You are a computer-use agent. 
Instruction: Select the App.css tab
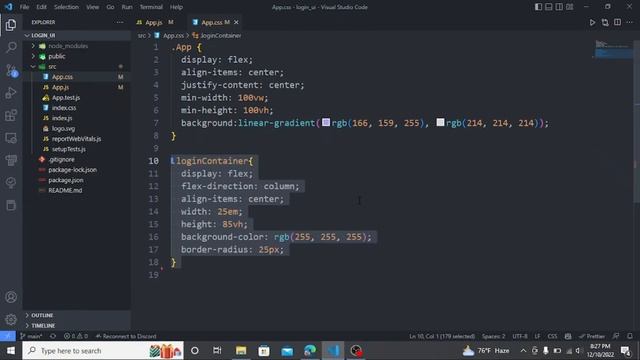[211, 22]
